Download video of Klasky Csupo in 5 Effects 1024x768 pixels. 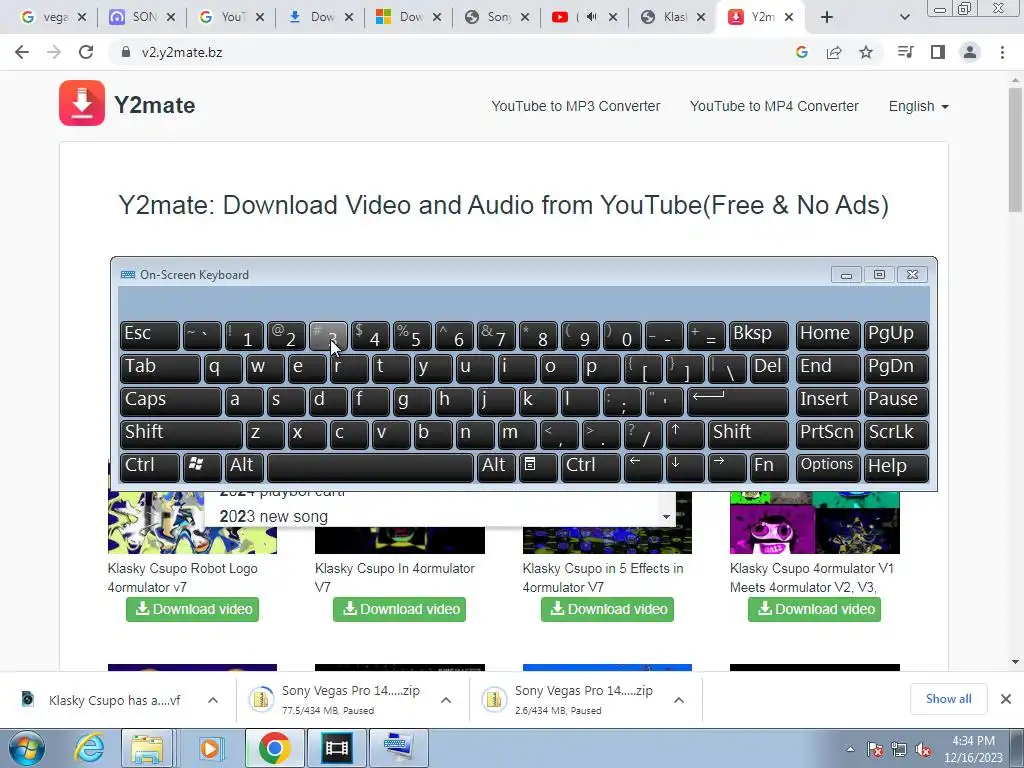[607, 609]
